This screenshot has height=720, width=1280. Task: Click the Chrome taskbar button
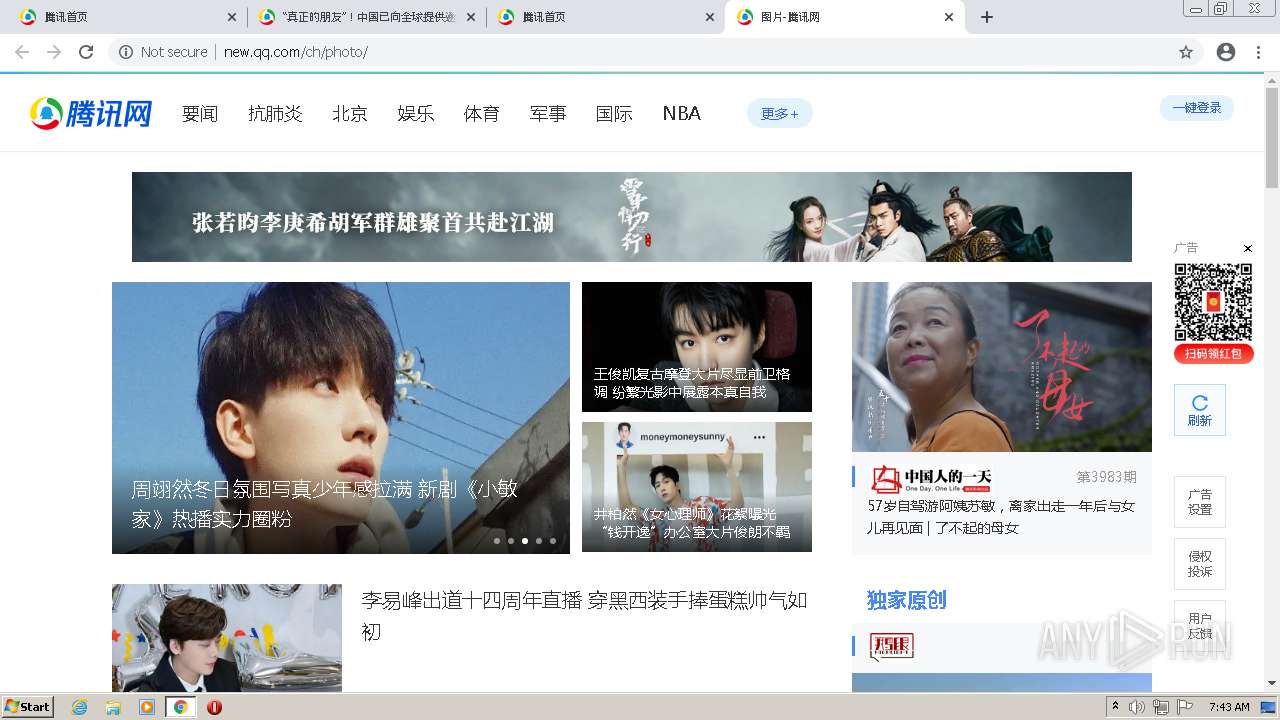pos(180,707)
